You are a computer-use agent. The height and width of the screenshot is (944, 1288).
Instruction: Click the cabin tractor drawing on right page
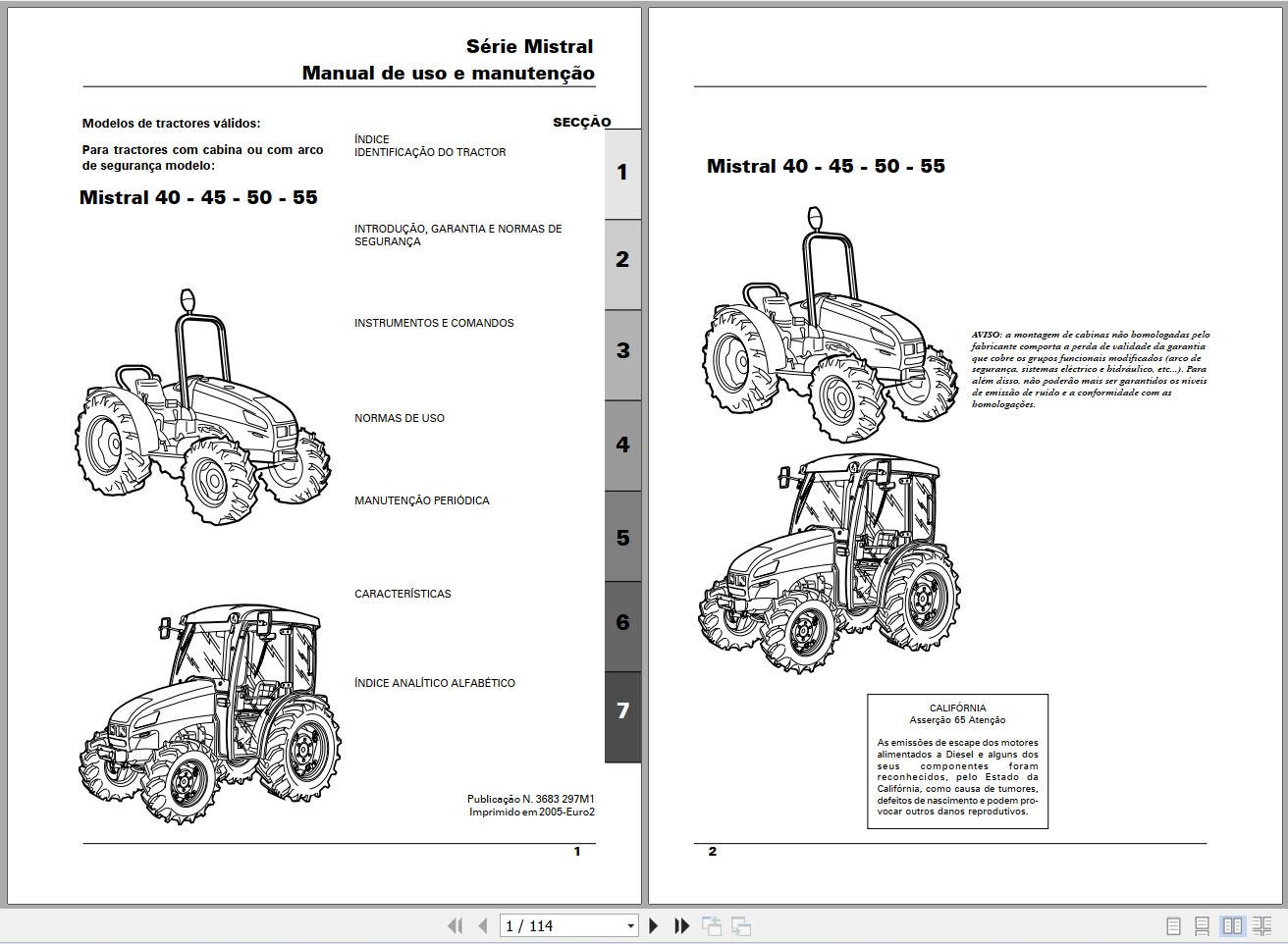(x=831, y=563)
